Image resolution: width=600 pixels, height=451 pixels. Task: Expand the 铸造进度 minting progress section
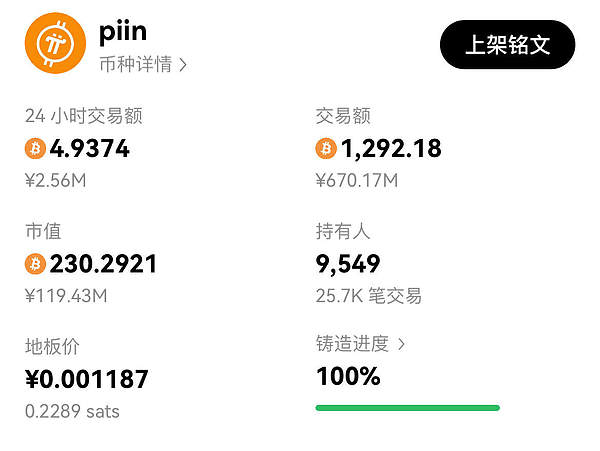tap(360, 344)
